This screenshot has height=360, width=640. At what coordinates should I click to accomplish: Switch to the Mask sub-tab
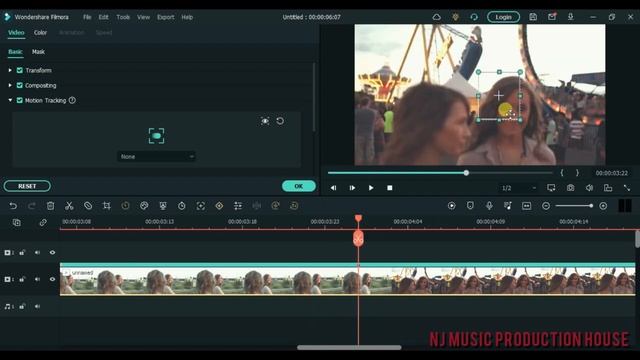pos(38,52)
